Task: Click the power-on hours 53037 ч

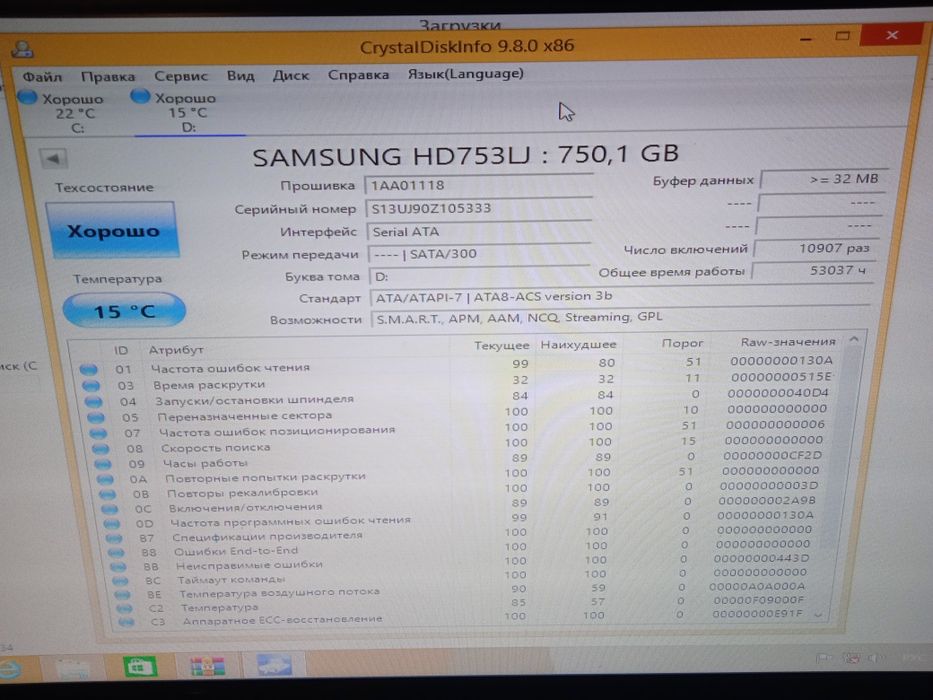Action: tap(812, 270)
